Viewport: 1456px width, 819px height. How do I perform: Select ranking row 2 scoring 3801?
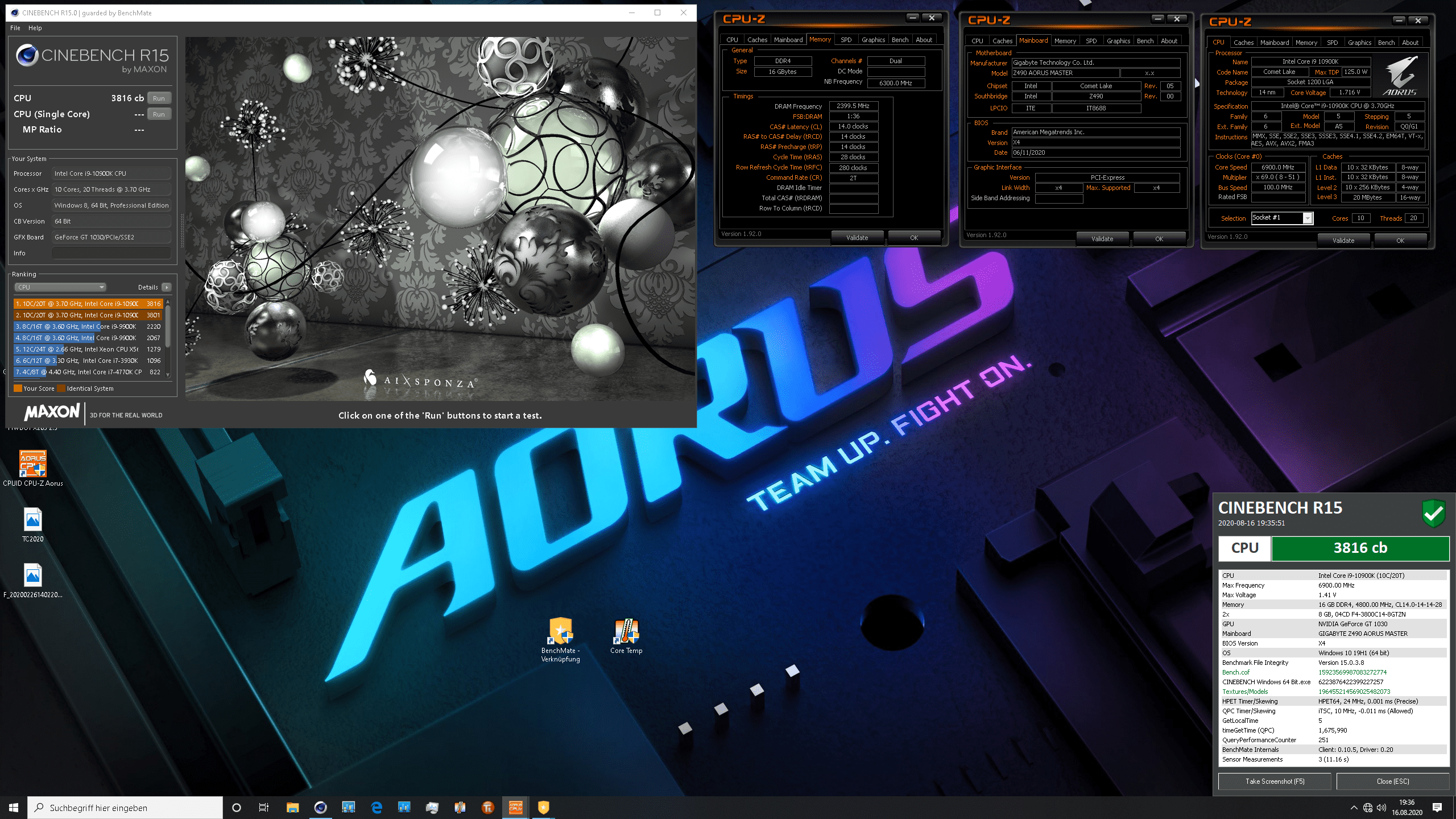(88, 315)
